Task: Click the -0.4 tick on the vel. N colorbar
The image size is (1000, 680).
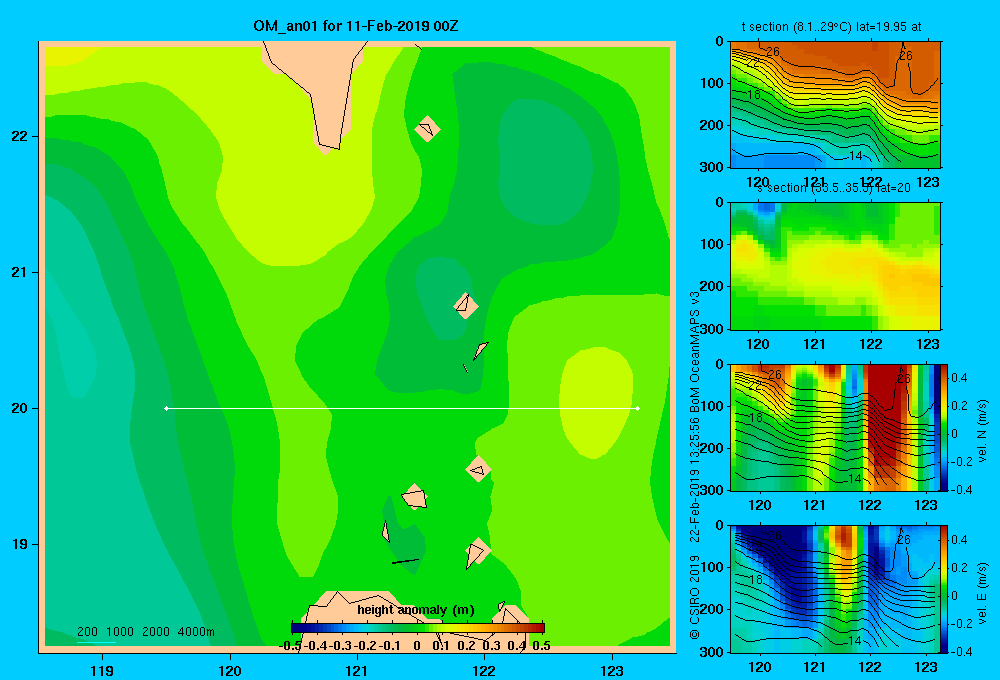Action: [960, 490]
